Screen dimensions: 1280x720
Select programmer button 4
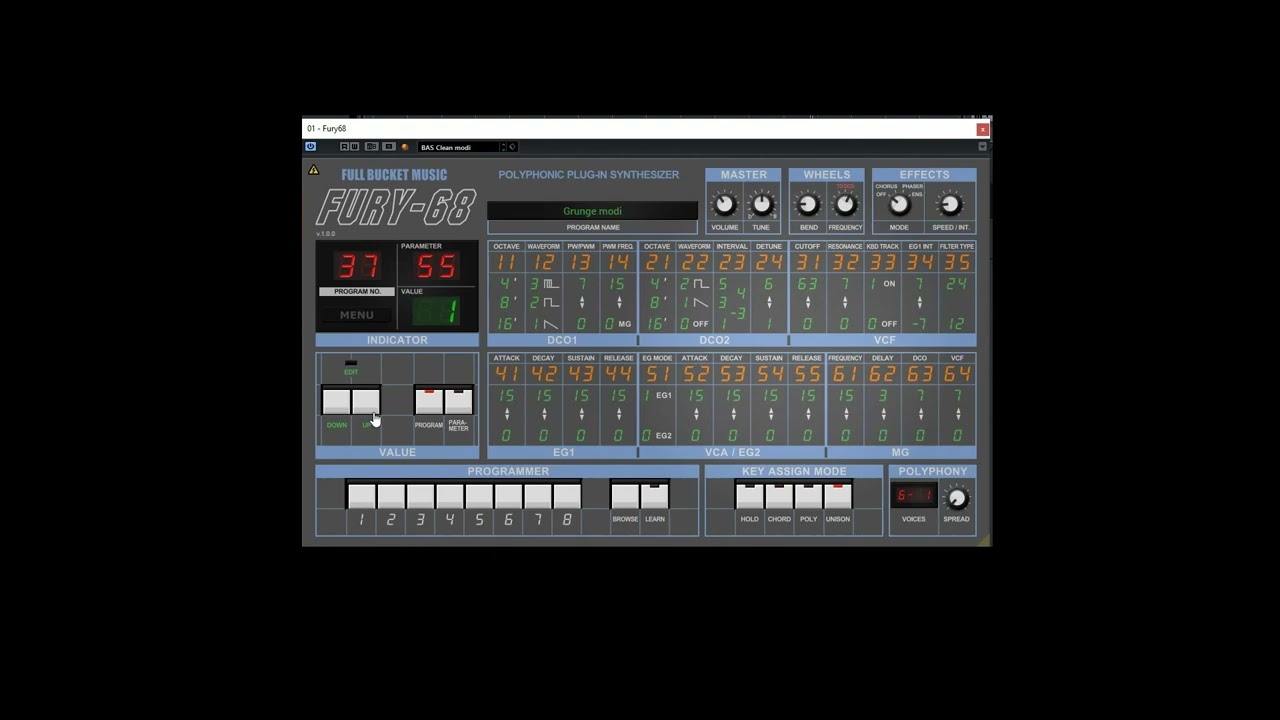[450, 496]
